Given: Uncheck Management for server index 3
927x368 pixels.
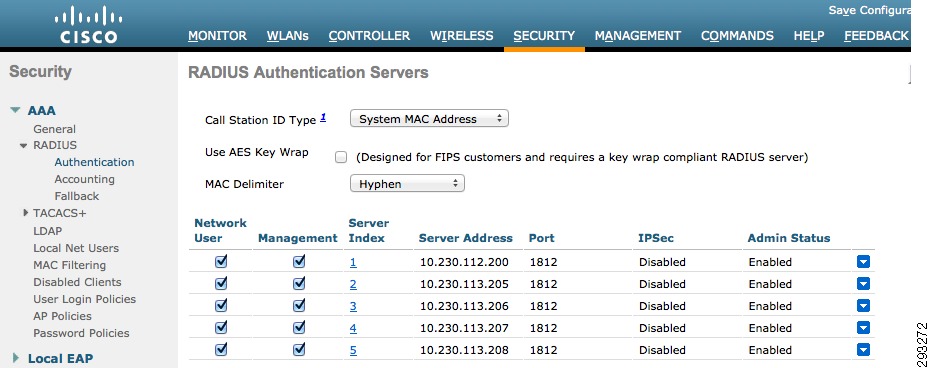Looking at the screenshot, I should click(x=299, y=305).
